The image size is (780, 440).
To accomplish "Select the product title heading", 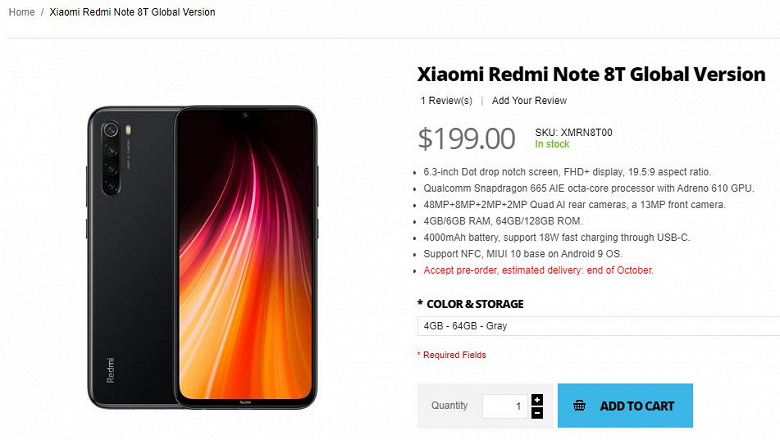I will click(x=590, y=74).
